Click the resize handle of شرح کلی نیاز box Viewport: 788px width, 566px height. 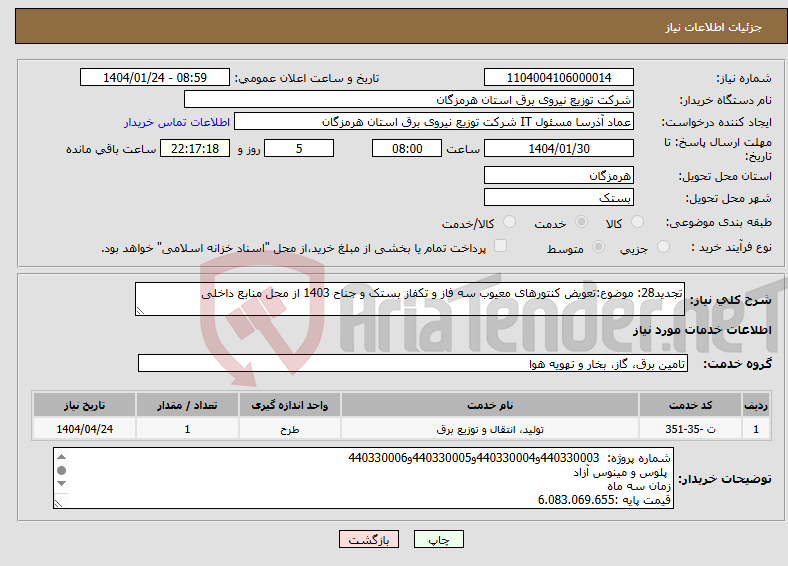pos(140,311)
